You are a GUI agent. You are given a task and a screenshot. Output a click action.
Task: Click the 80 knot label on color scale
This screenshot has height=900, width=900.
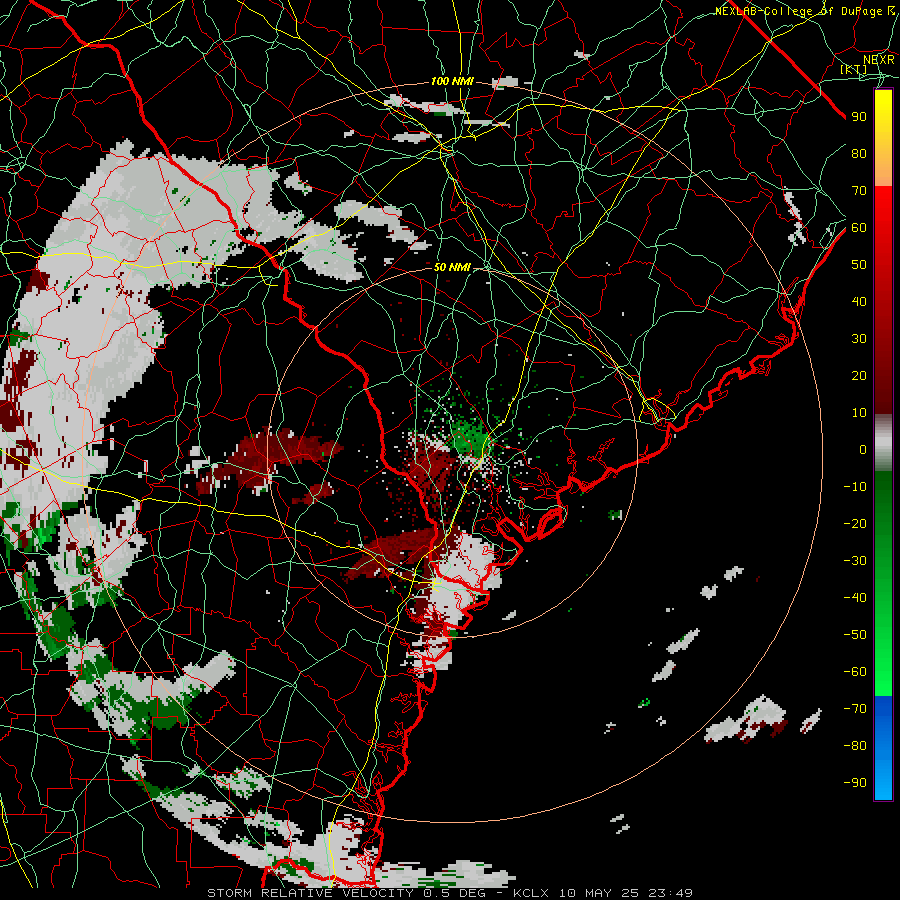point(859,153)
